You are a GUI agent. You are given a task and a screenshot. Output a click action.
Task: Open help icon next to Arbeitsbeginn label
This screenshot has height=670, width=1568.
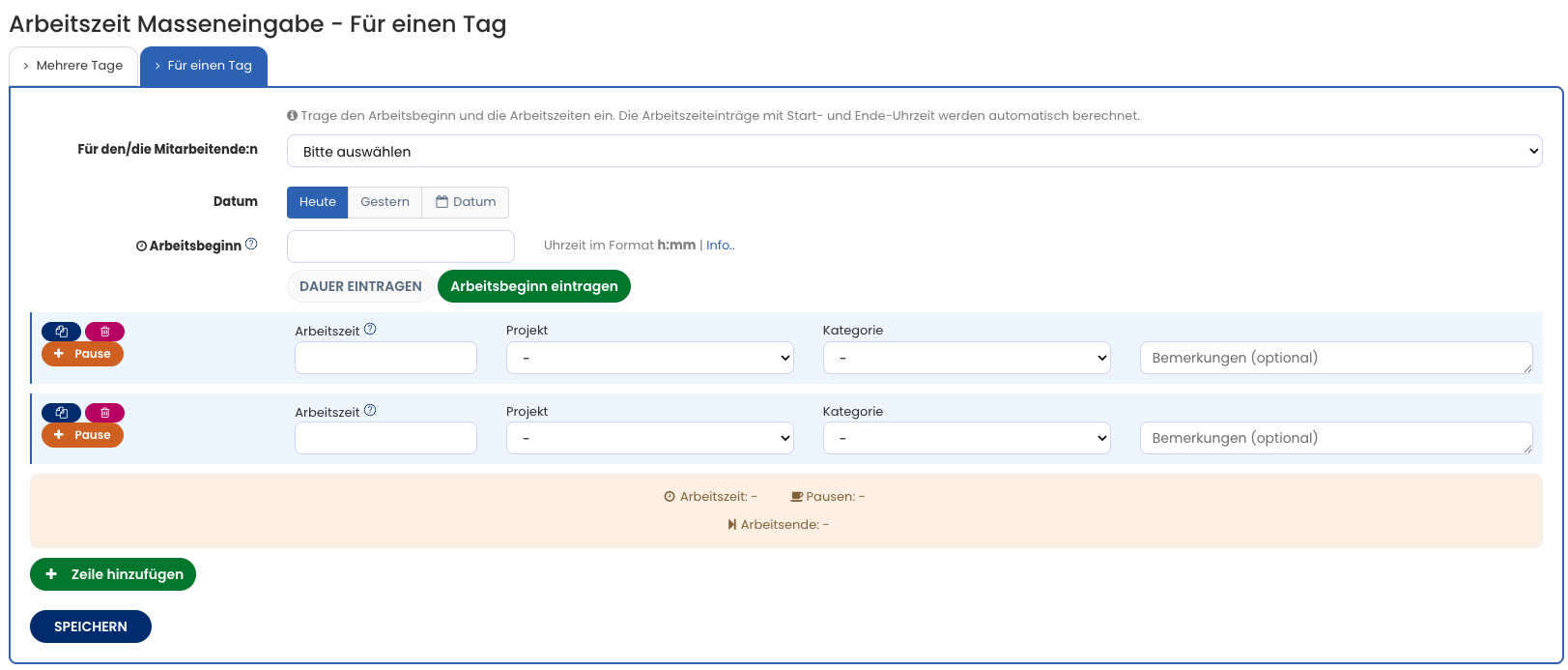(x=251, y=245)
